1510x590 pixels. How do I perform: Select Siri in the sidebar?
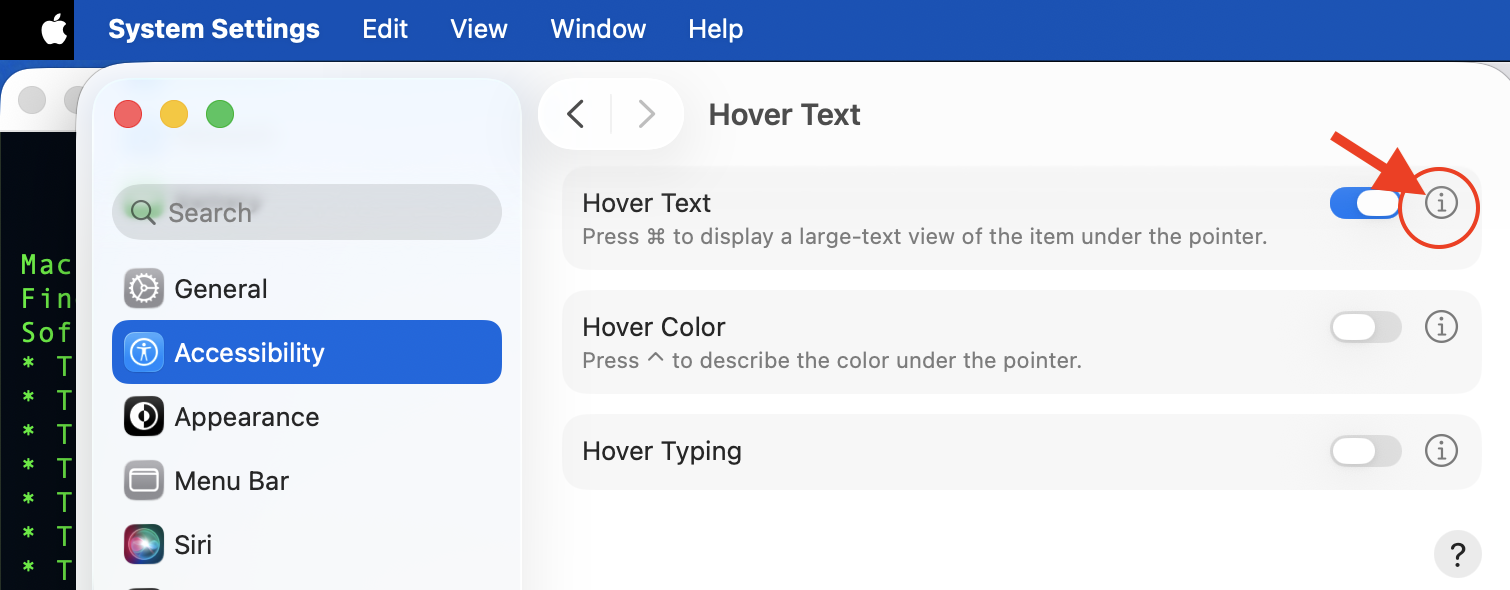pyautogui.click(x=307, y=545)
